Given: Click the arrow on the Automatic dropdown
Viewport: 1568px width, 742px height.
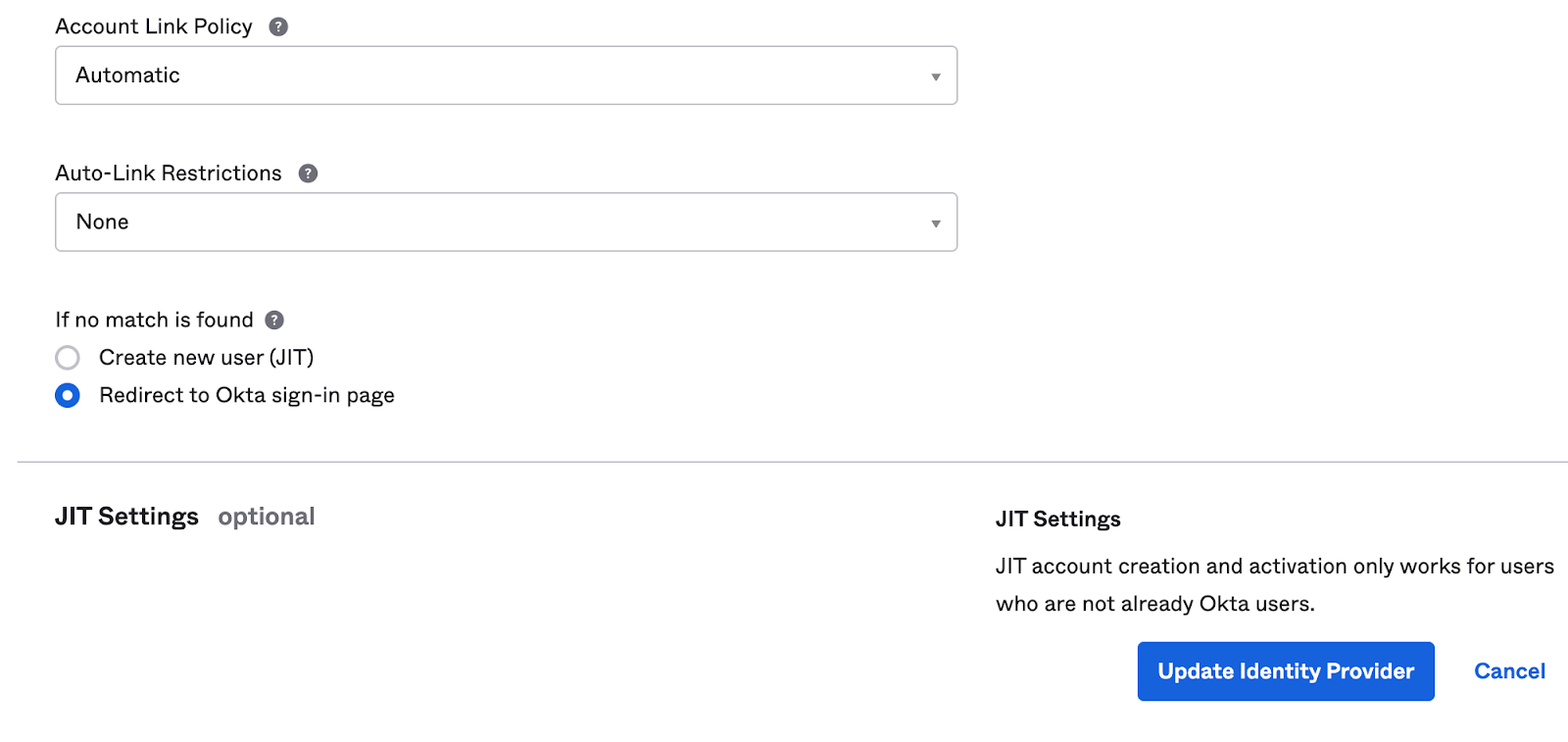Looking at the screenshot, I should 935,76.
